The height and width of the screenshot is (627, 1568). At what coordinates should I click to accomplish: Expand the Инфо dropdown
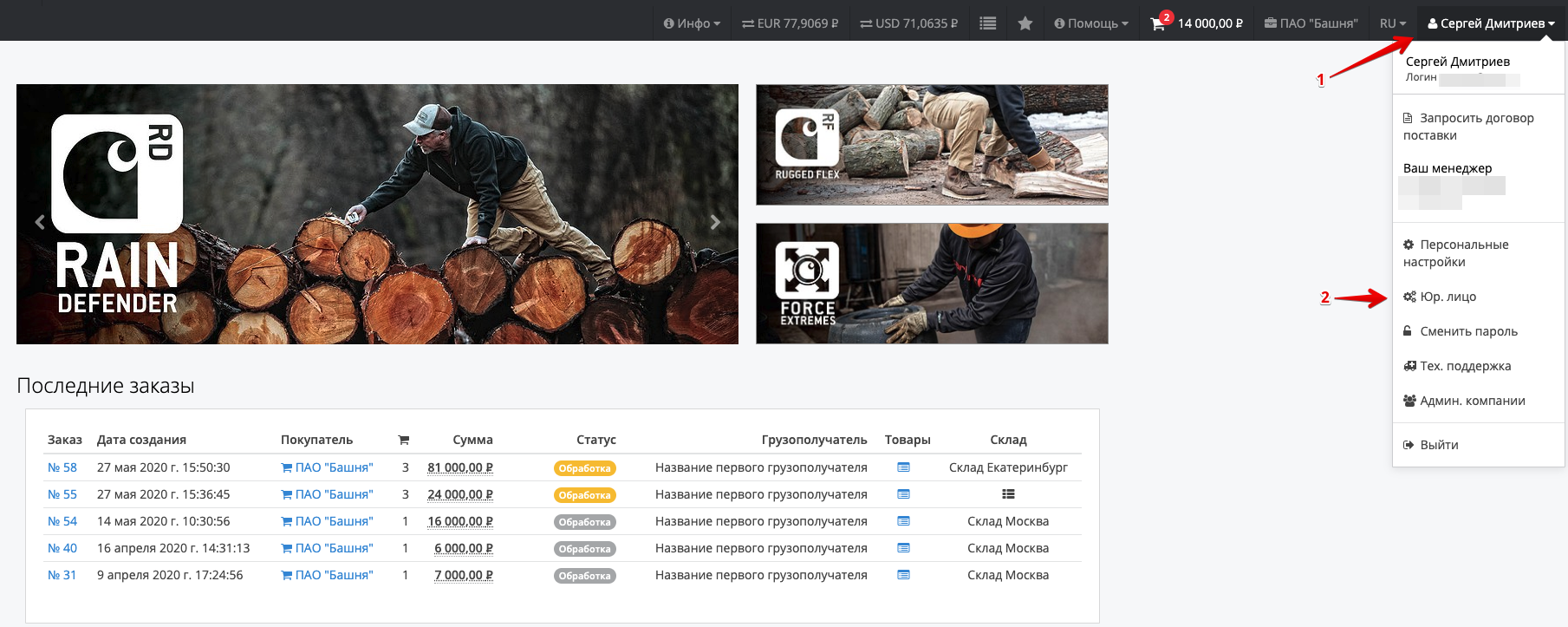692,23
